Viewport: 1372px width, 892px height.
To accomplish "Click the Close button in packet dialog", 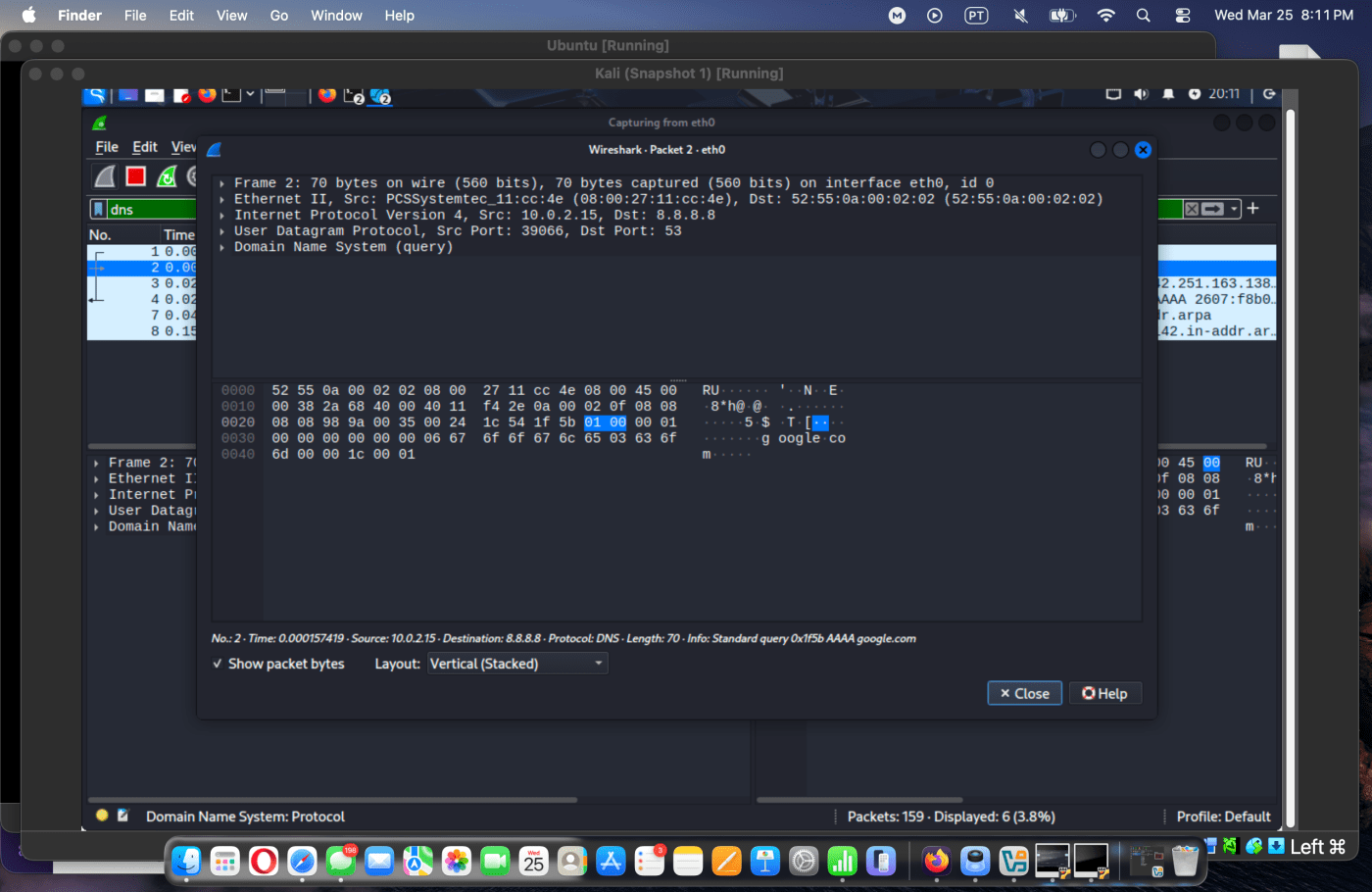I will tap(1024, 693).
